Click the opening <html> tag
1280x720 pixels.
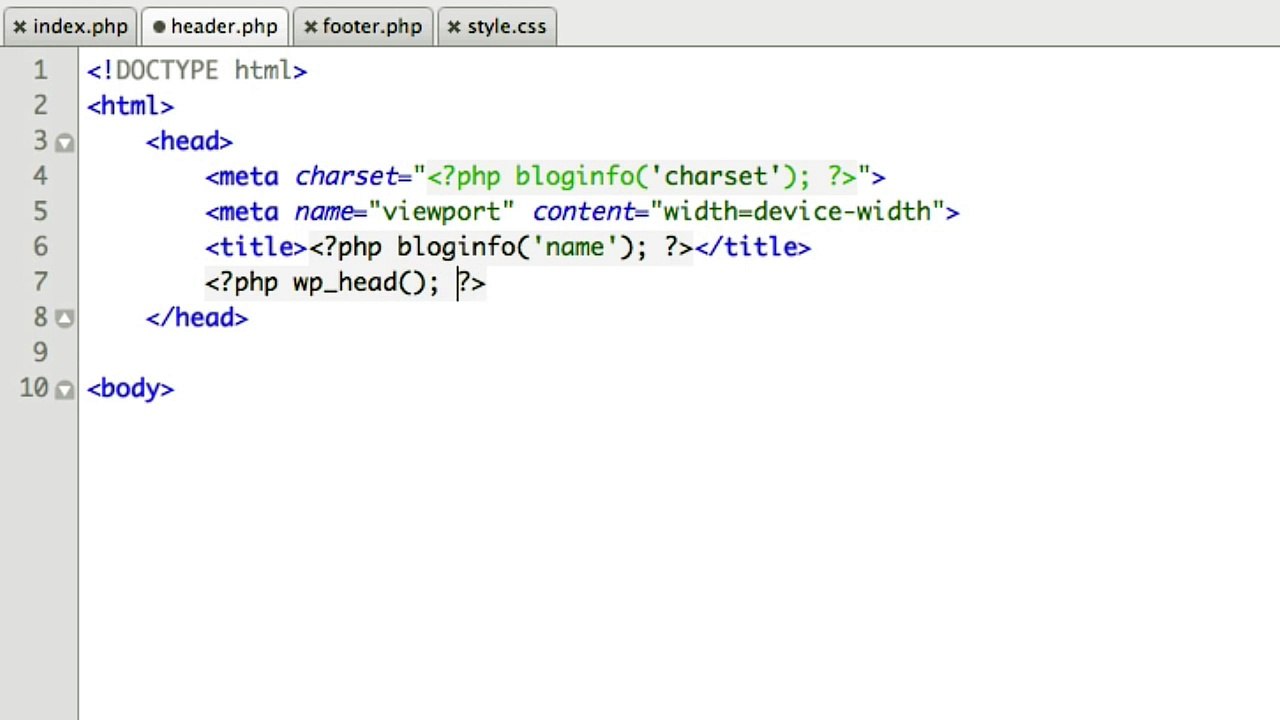point(130,106)
